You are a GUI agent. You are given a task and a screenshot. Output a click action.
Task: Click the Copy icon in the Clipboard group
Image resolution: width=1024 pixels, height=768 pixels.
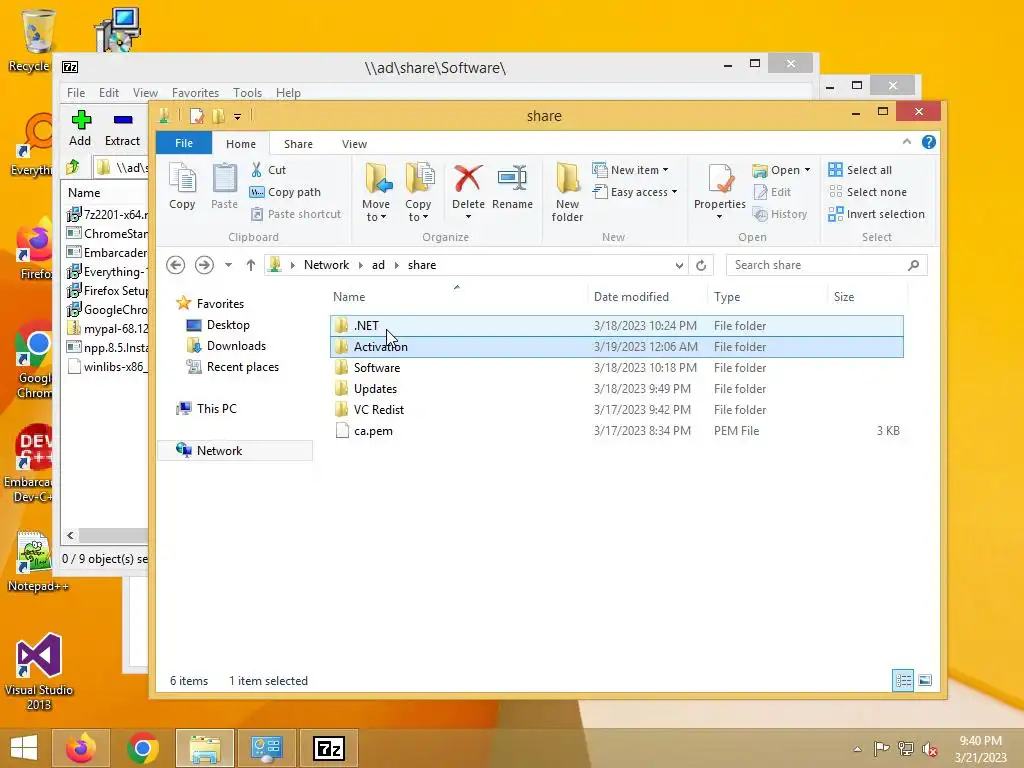pos(182,178)
